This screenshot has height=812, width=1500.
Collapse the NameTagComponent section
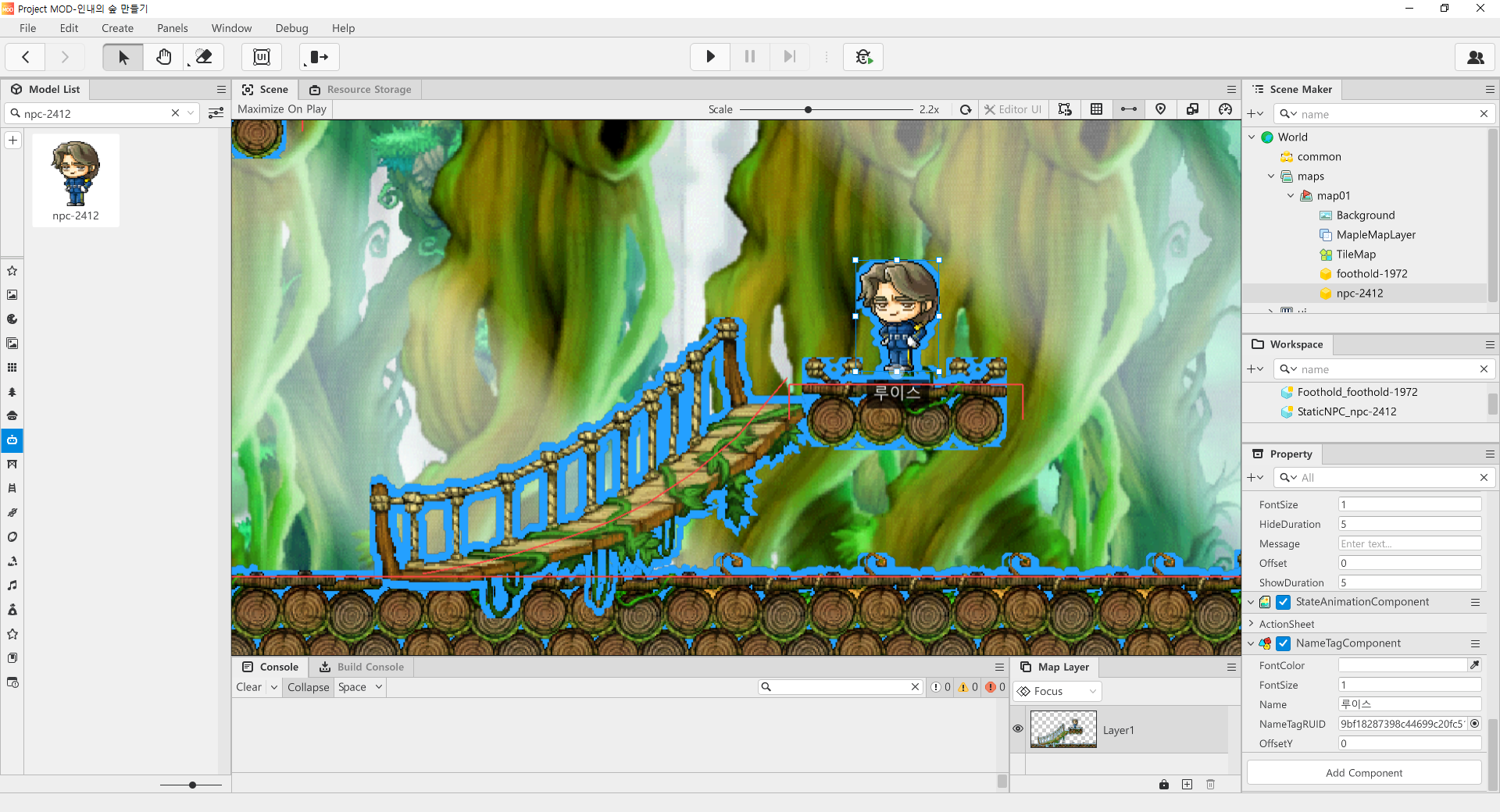(1252, 643)
